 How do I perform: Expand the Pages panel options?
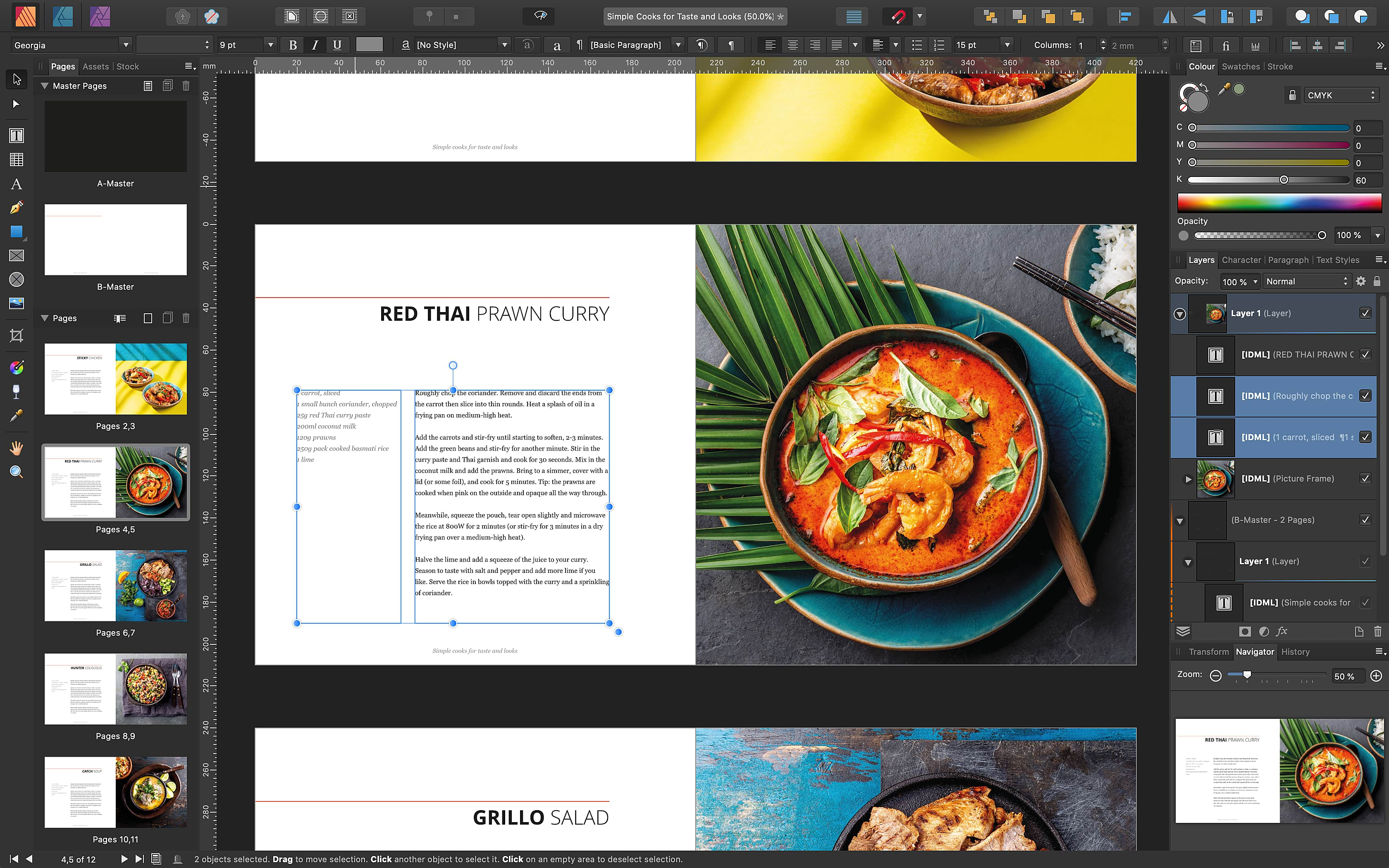(x=189, y=67)
